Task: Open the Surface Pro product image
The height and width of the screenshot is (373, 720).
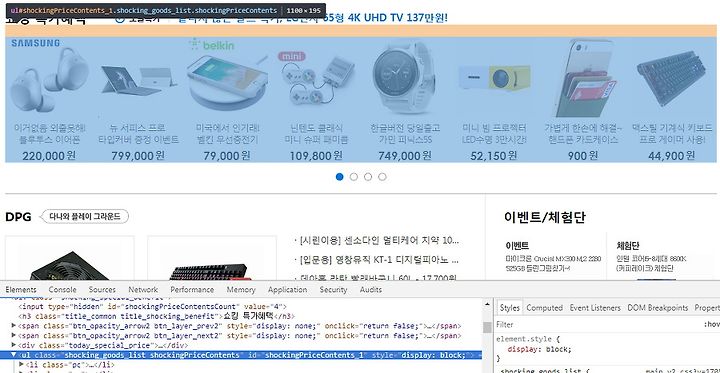Action: click(x=139, y=80)
